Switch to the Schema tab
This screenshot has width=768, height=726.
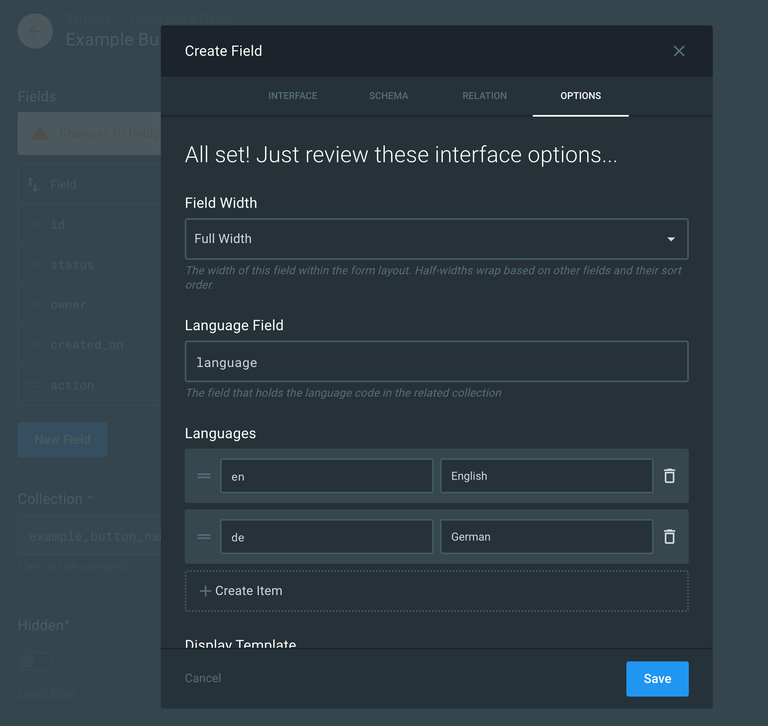pos(388,96)
